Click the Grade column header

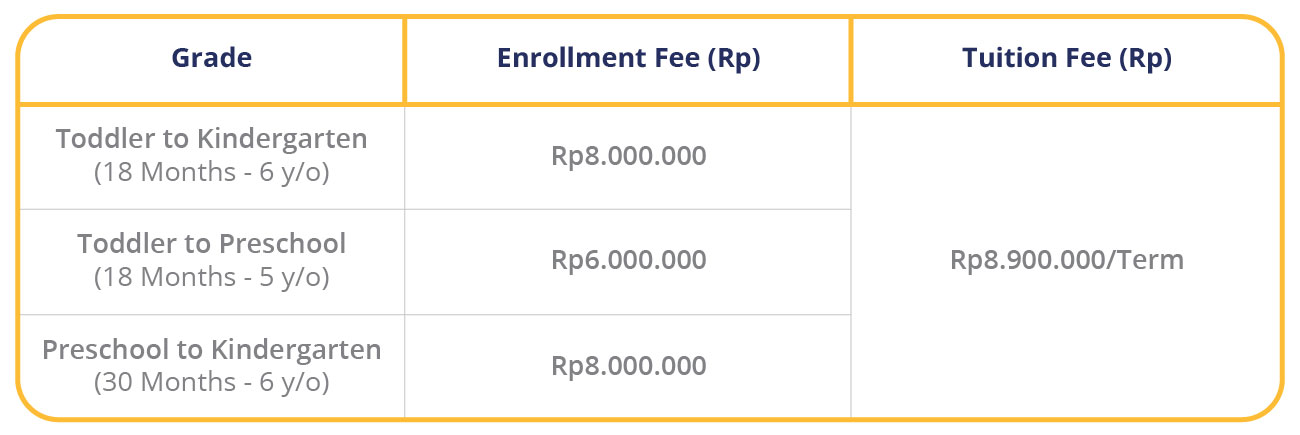[x=211, y=59]
